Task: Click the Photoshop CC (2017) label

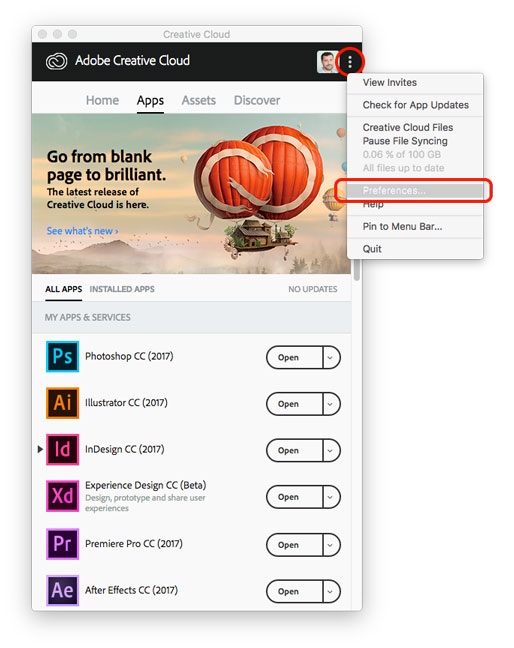Action: pos(129,356)
